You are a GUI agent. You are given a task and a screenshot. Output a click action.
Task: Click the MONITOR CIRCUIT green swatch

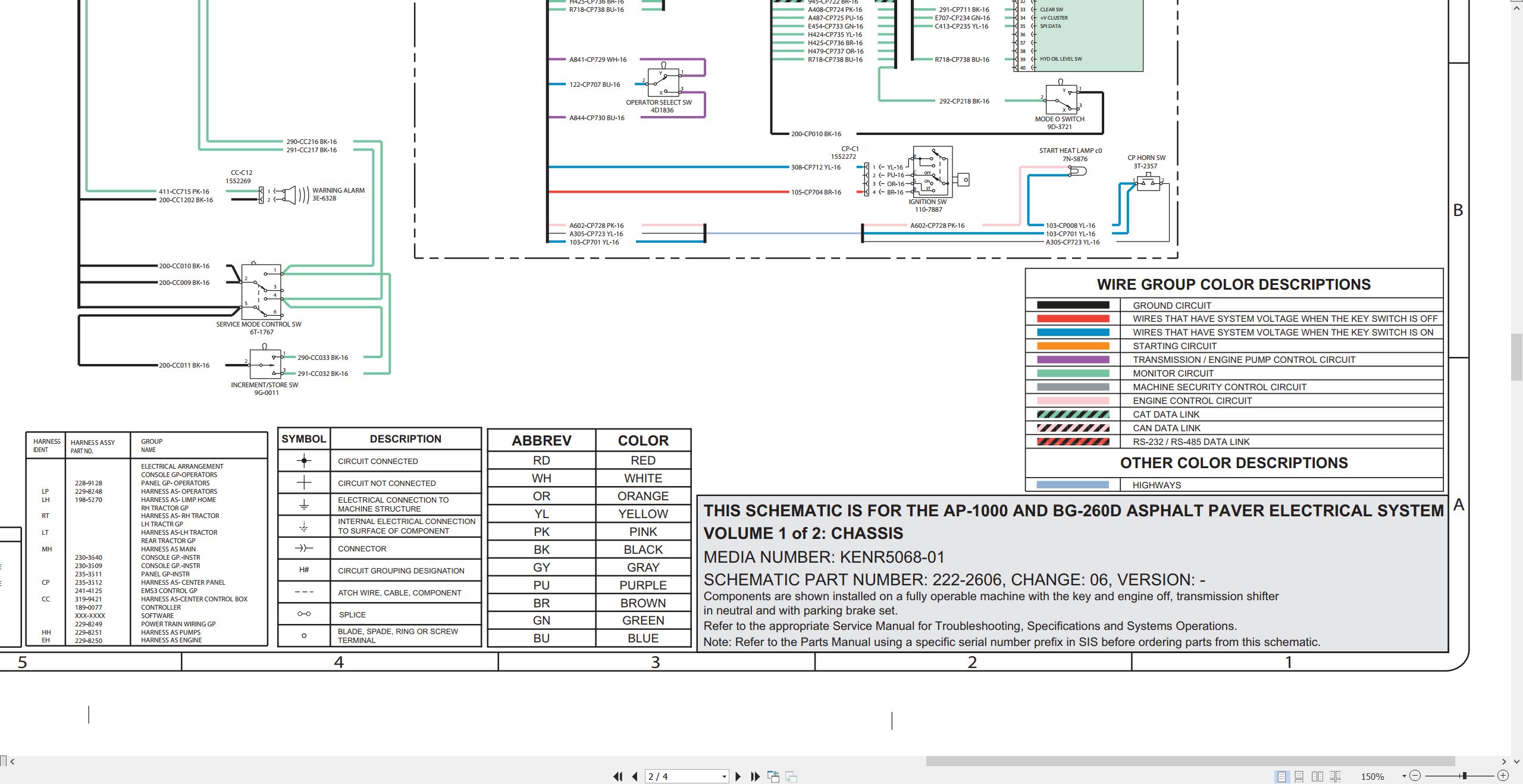(x=1073, y=374)
